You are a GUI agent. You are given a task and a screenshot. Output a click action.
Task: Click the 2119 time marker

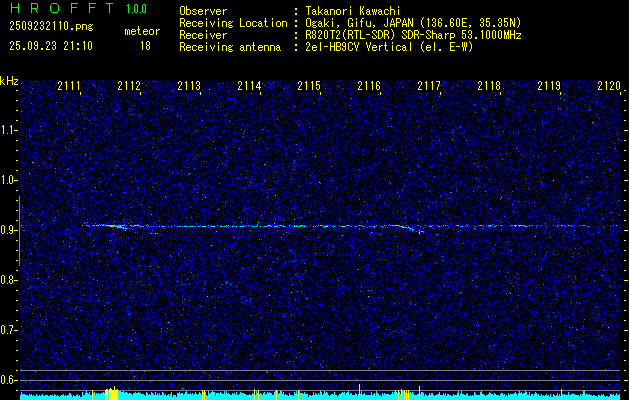coord(549,85)
